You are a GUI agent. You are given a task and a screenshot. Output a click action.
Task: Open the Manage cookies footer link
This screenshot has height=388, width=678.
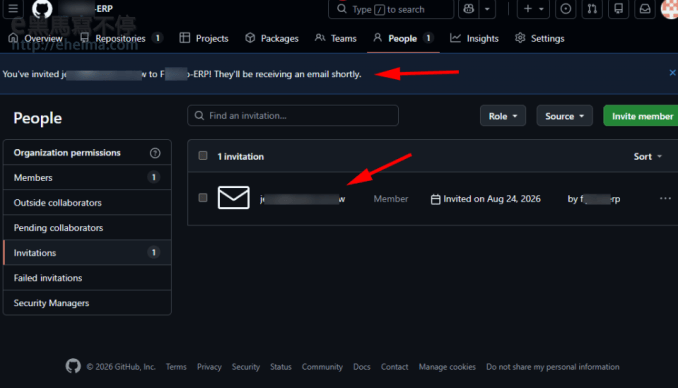click(447, 367)
